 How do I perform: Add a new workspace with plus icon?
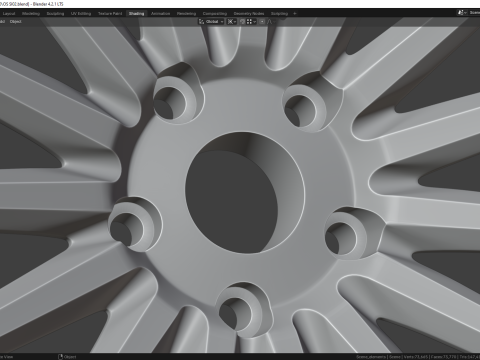click(x=295, y=14)
